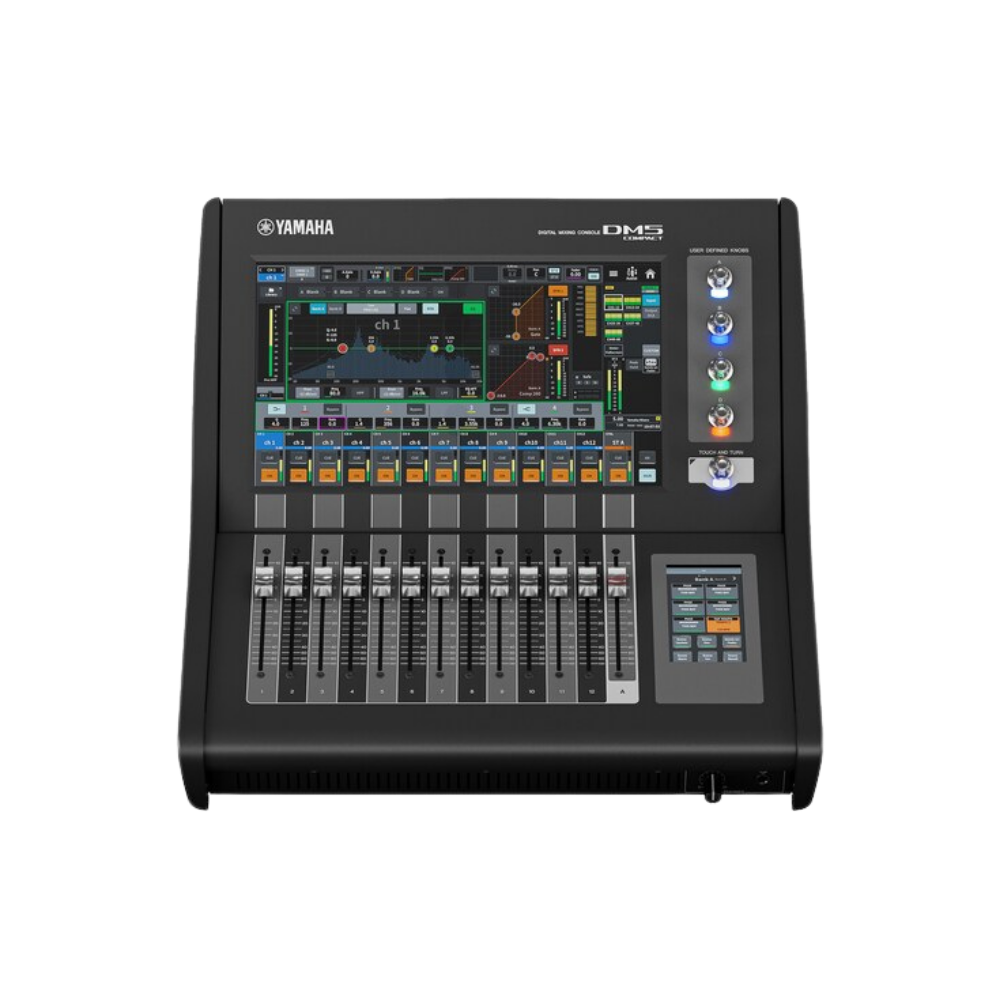The image size is (1000, 1000).
Task: Touch User Defined Knob C
Action: pyautogui.click(x=720, y=372)
